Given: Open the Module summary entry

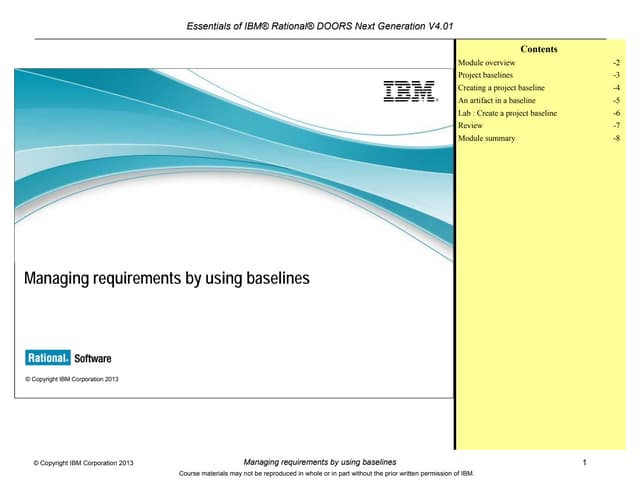Looking at the screenshot, I should point(486,138).
